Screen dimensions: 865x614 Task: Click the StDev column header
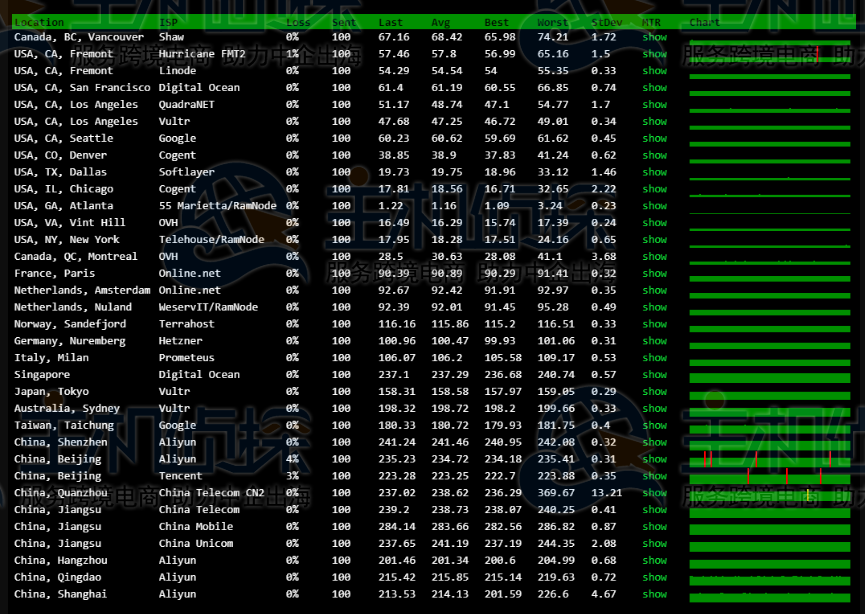pos(604,22)
